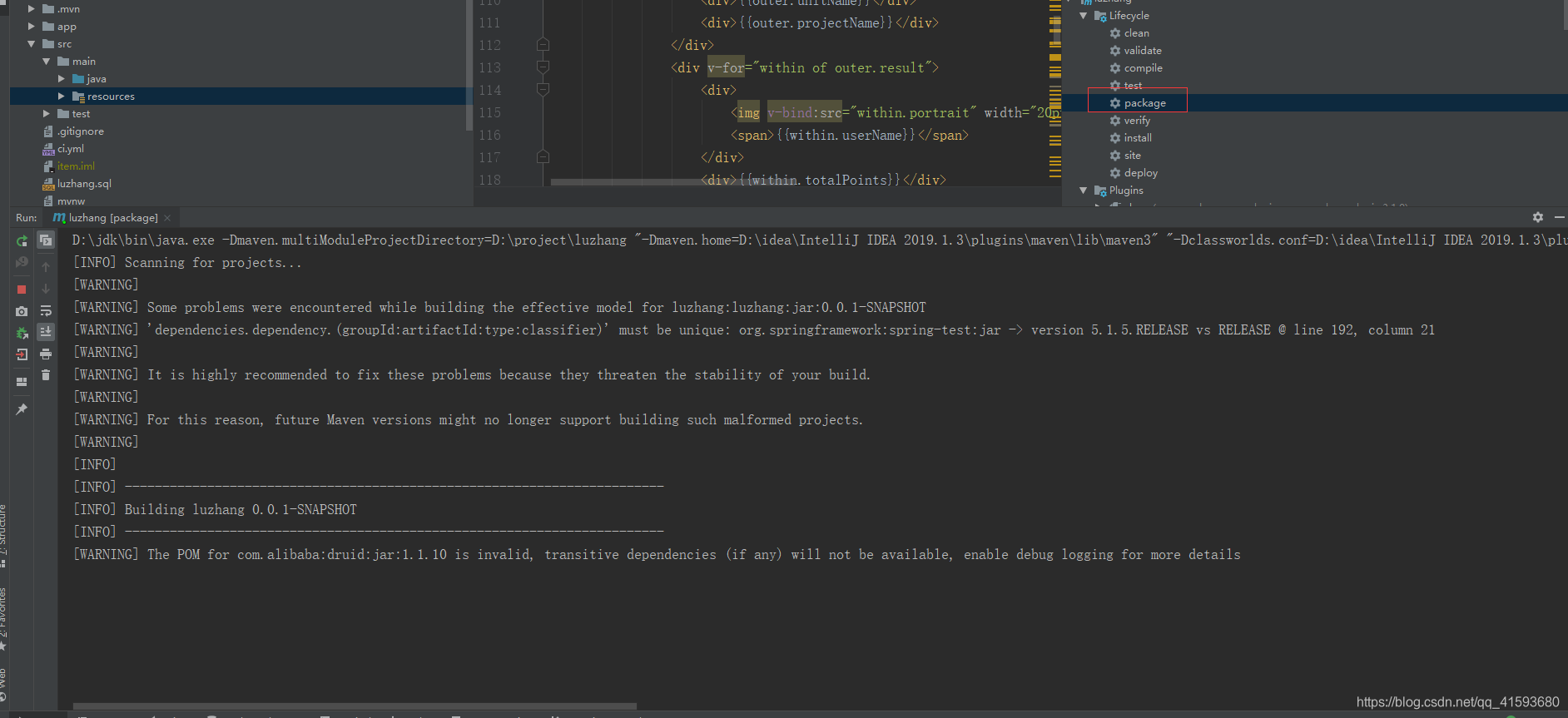Select the verify lifecycle goal
This screenshot has width=1568, height=718.
(1137, 121)
